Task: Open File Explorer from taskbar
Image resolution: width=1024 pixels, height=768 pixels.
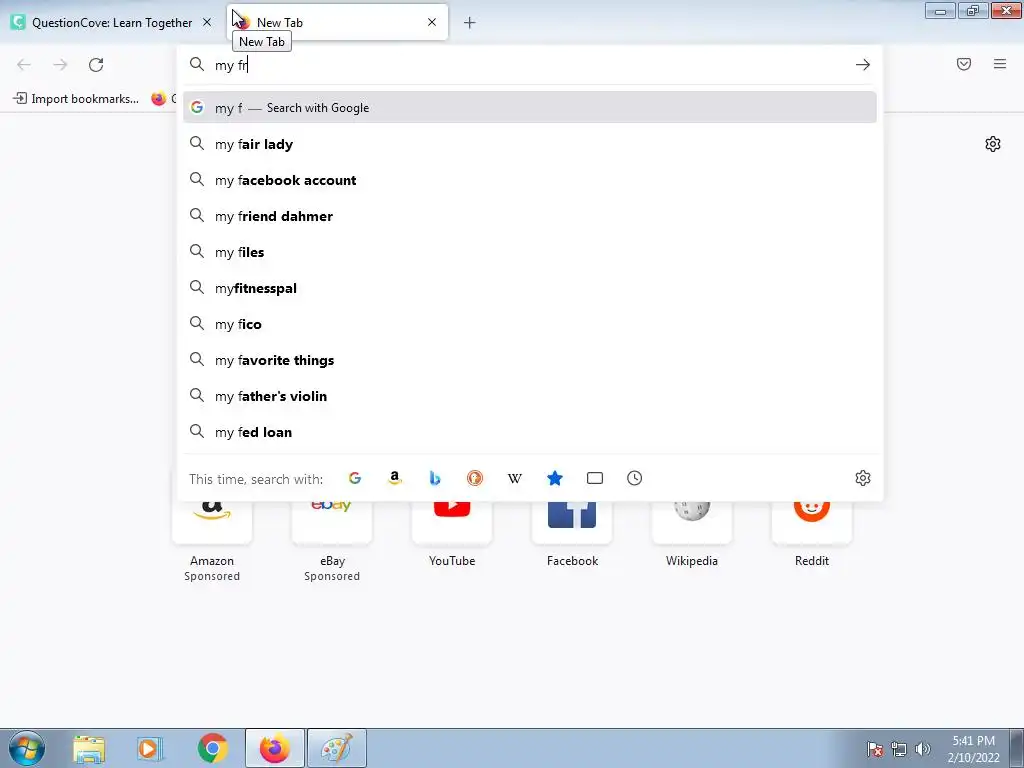Action: coord(89,748)
